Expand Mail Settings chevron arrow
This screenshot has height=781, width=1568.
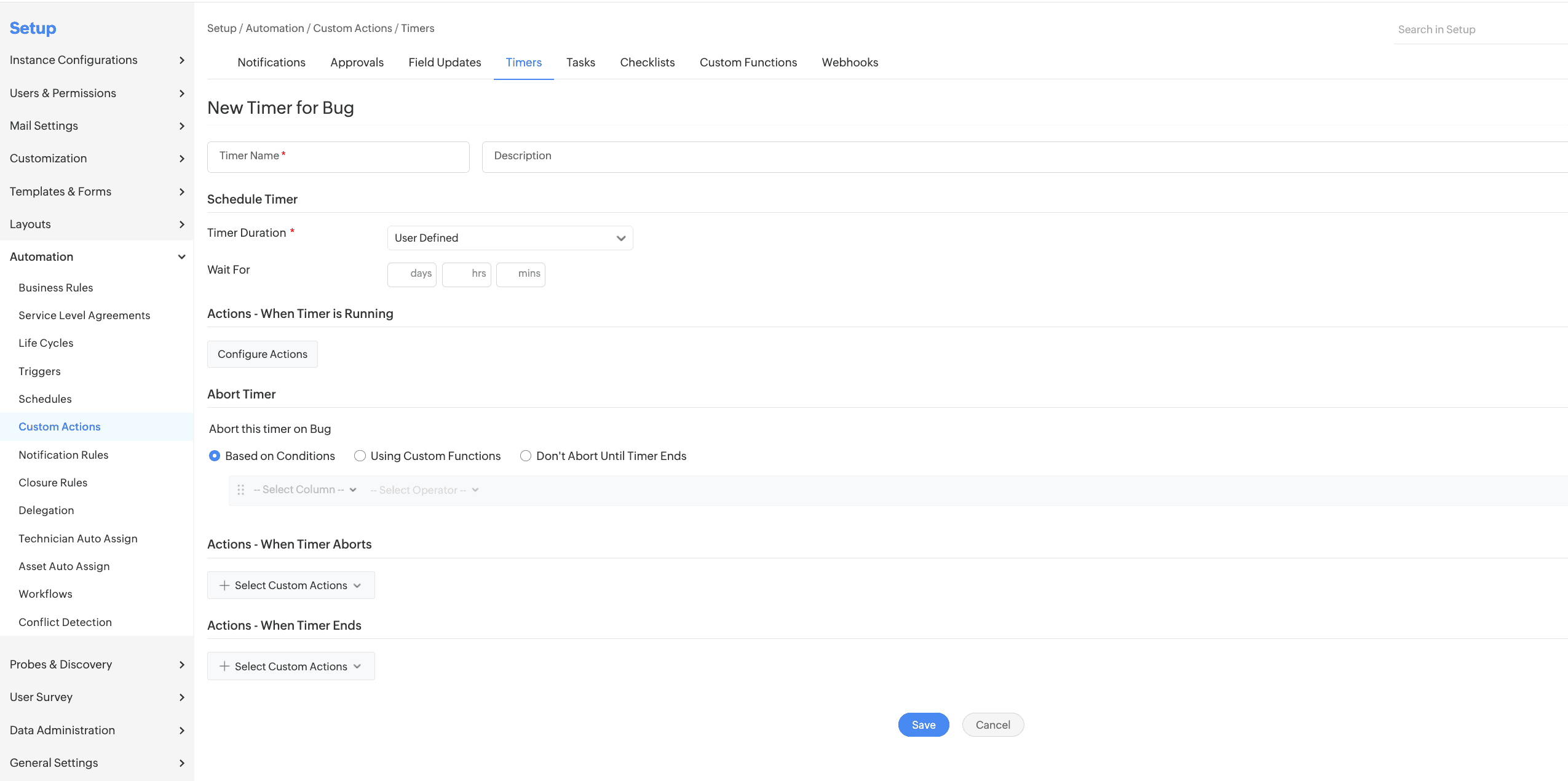click(x=181, y=126)
